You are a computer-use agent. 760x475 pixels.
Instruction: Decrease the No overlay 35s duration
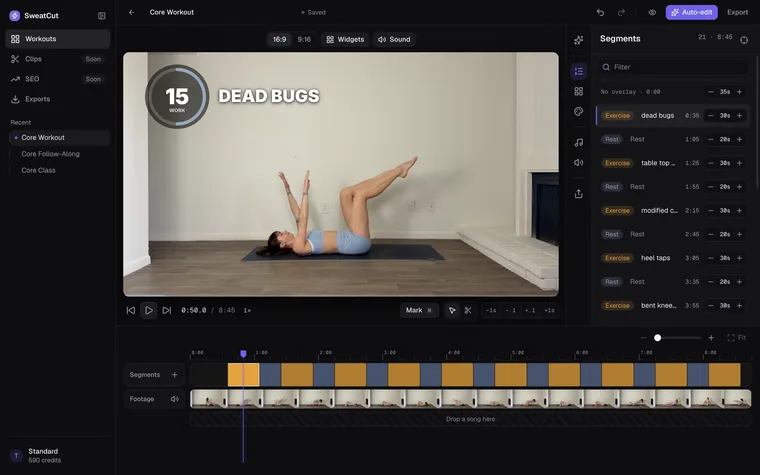click(711, 92)
